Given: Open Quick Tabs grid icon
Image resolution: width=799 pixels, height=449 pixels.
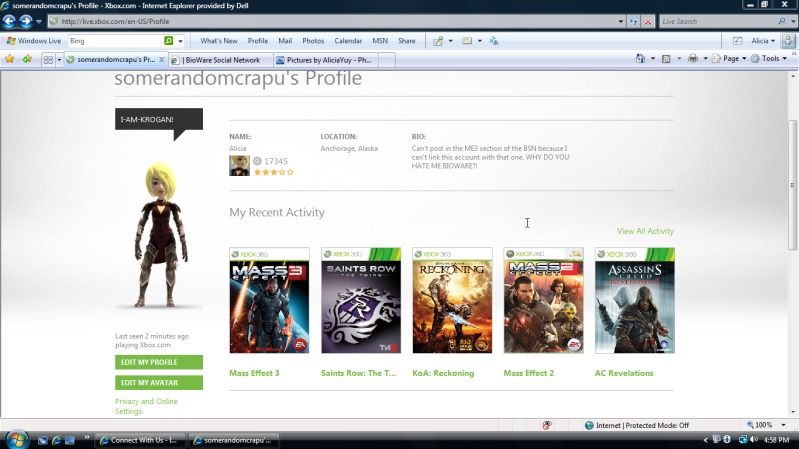Looking at the screenshot, I should [x=48, y=60].
